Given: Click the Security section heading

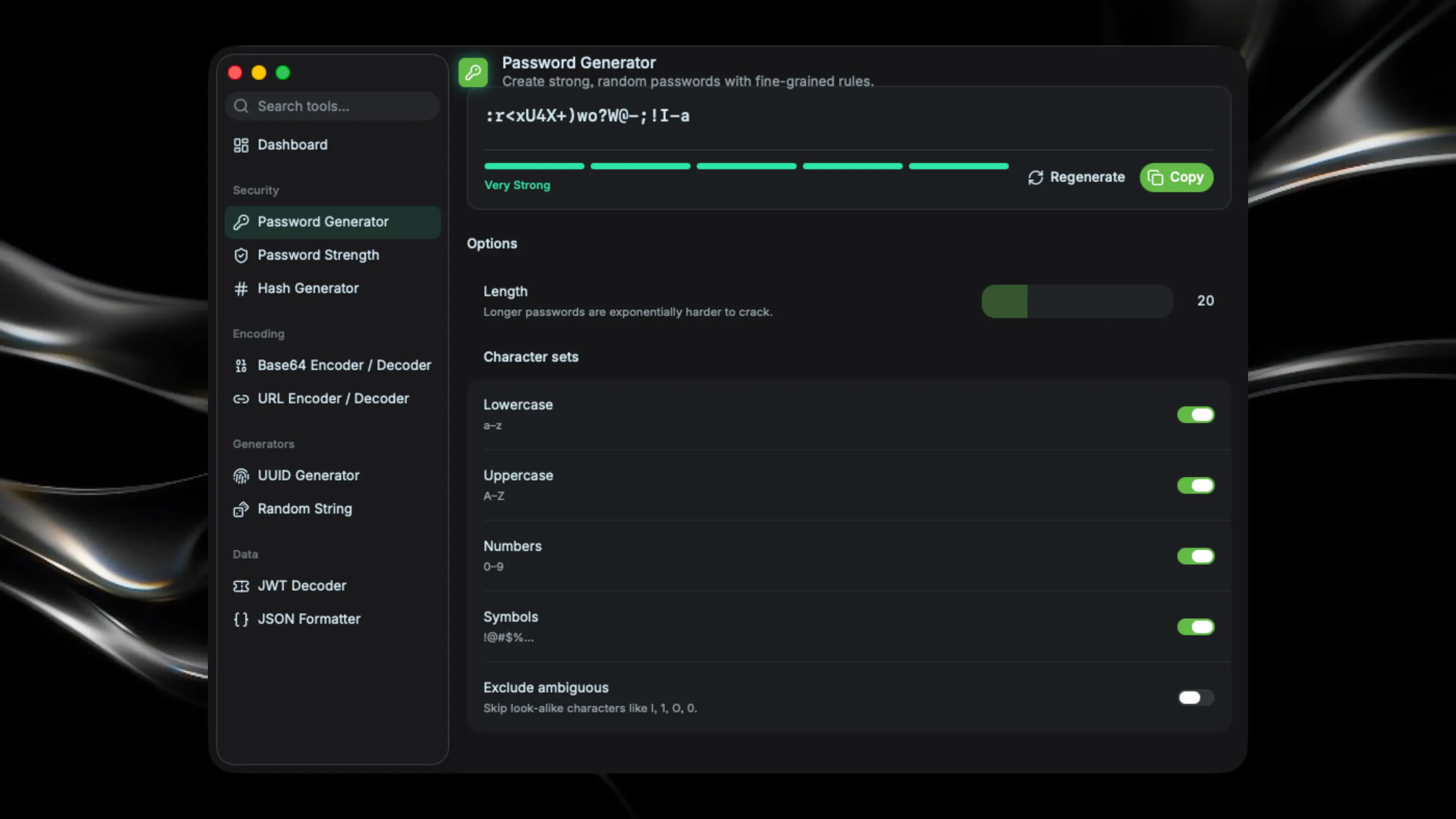Looking at the screenshot, I should 256,191.
